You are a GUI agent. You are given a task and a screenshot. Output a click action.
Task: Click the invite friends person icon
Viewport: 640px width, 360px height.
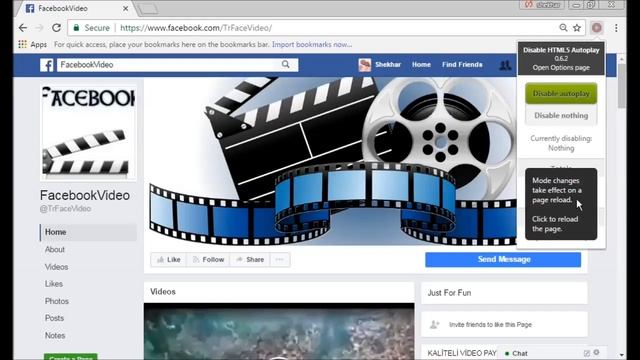pos(435,324)
